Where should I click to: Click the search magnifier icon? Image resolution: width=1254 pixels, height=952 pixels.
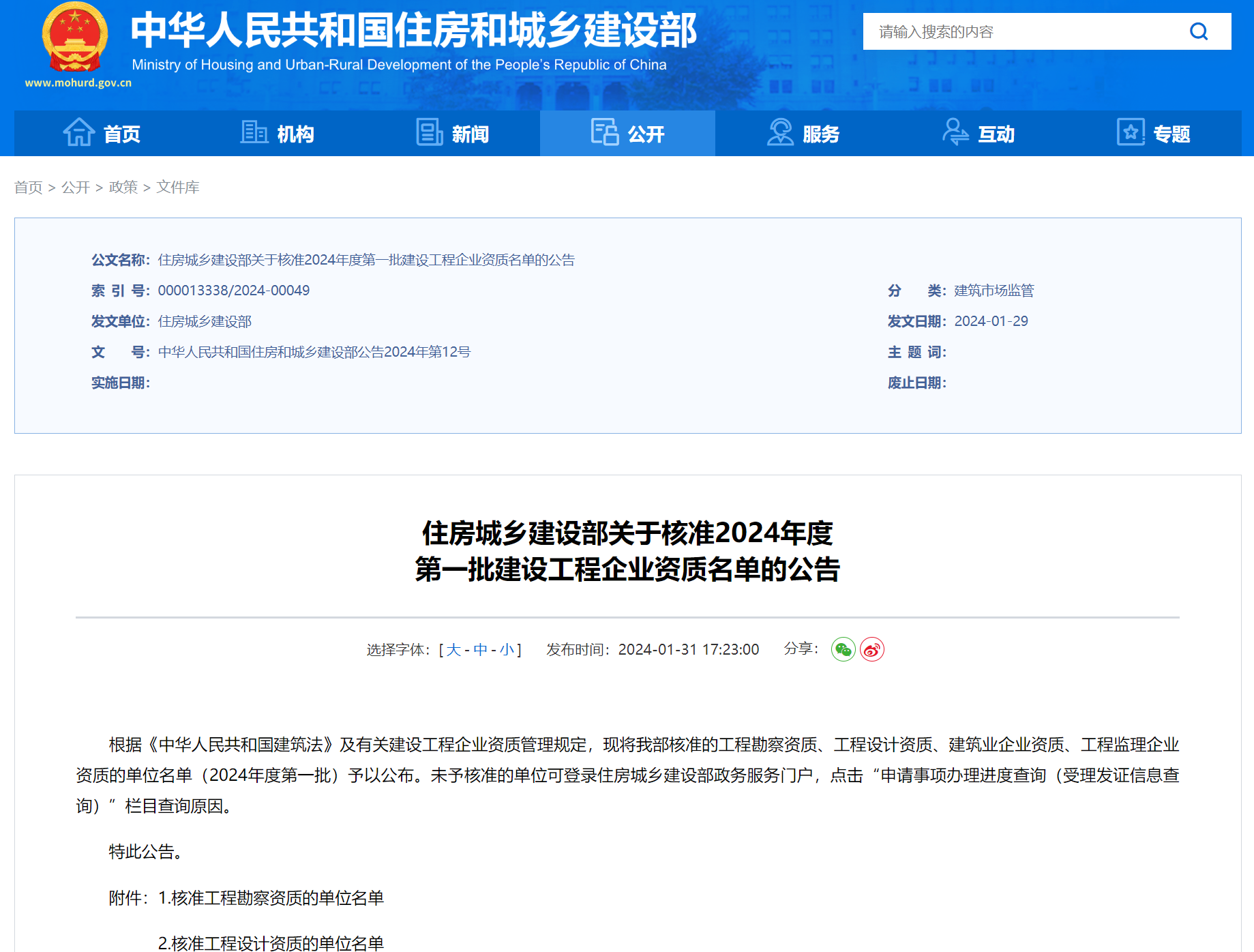point(1198,31)
